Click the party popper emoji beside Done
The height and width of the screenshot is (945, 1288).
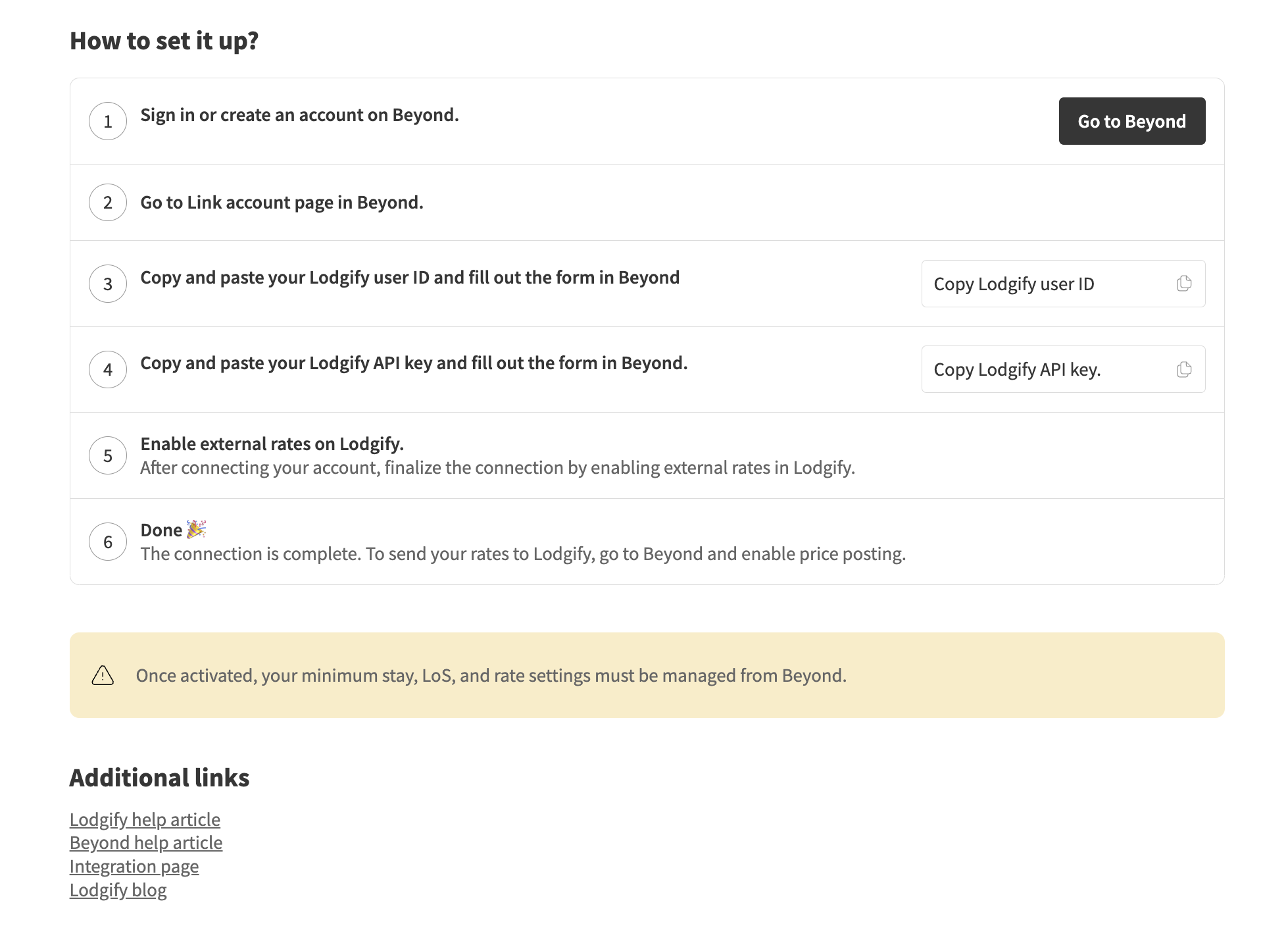tap(196, 529)
